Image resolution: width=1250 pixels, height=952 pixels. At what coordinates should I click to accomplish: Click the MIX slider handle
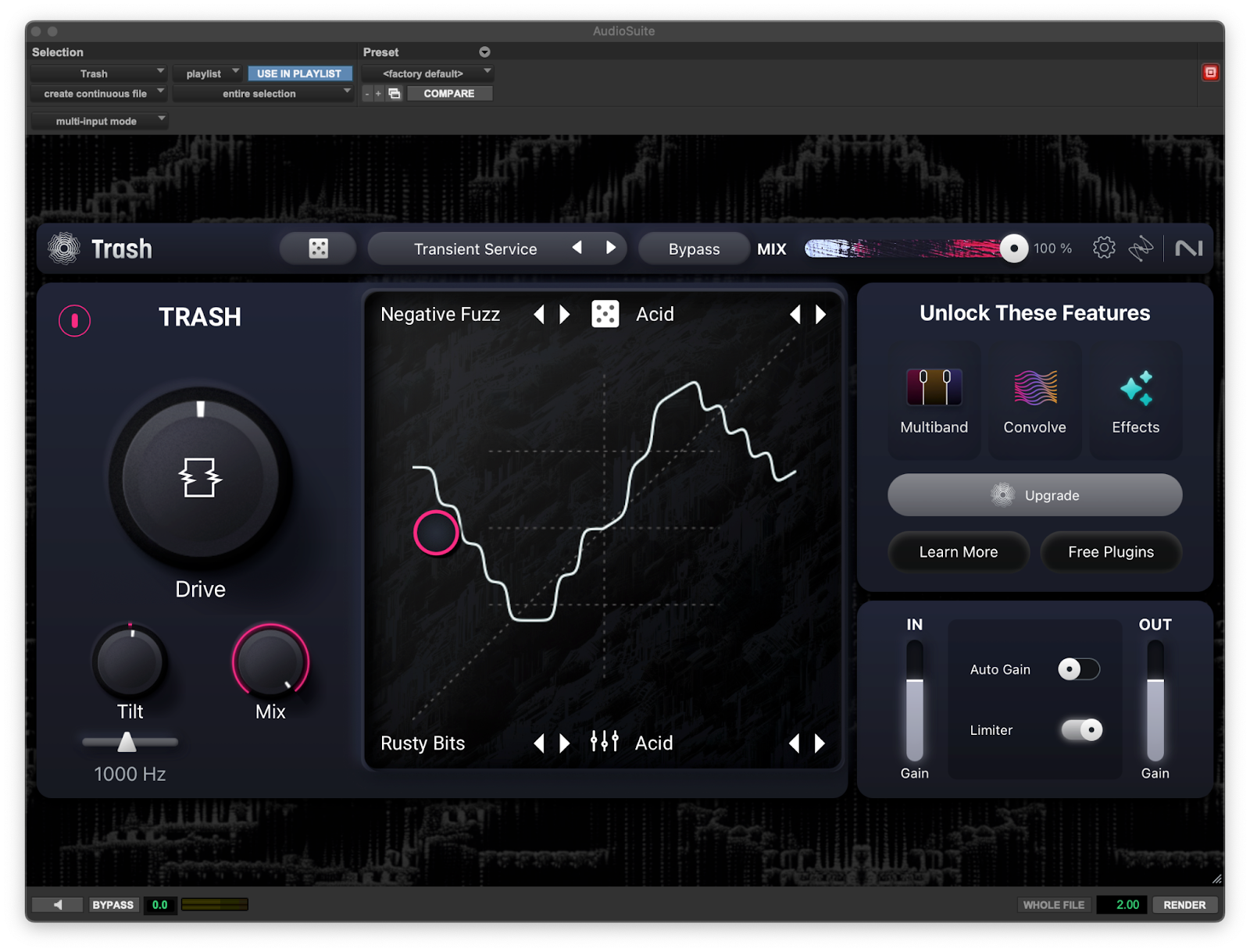click(x=1013, y=248)
